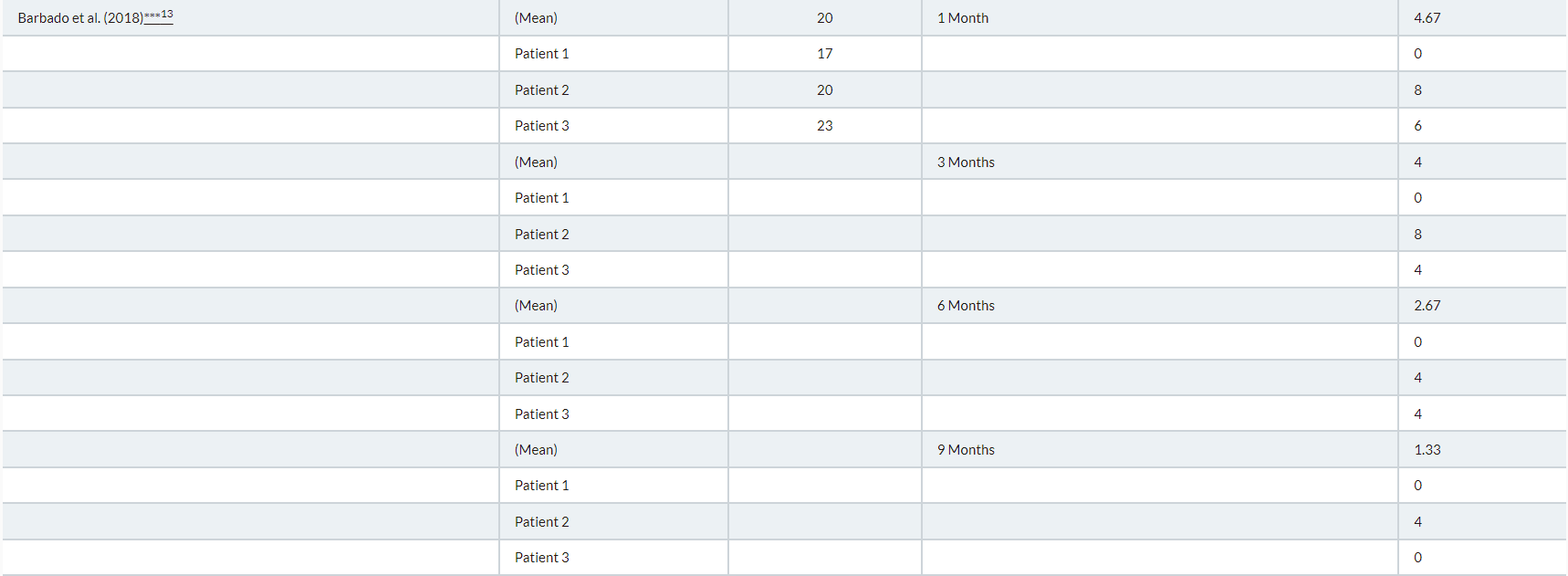Select the "1 Month" follow-up cell
This screenshot has height=576, width=1568.
click(x=962, y=18)
